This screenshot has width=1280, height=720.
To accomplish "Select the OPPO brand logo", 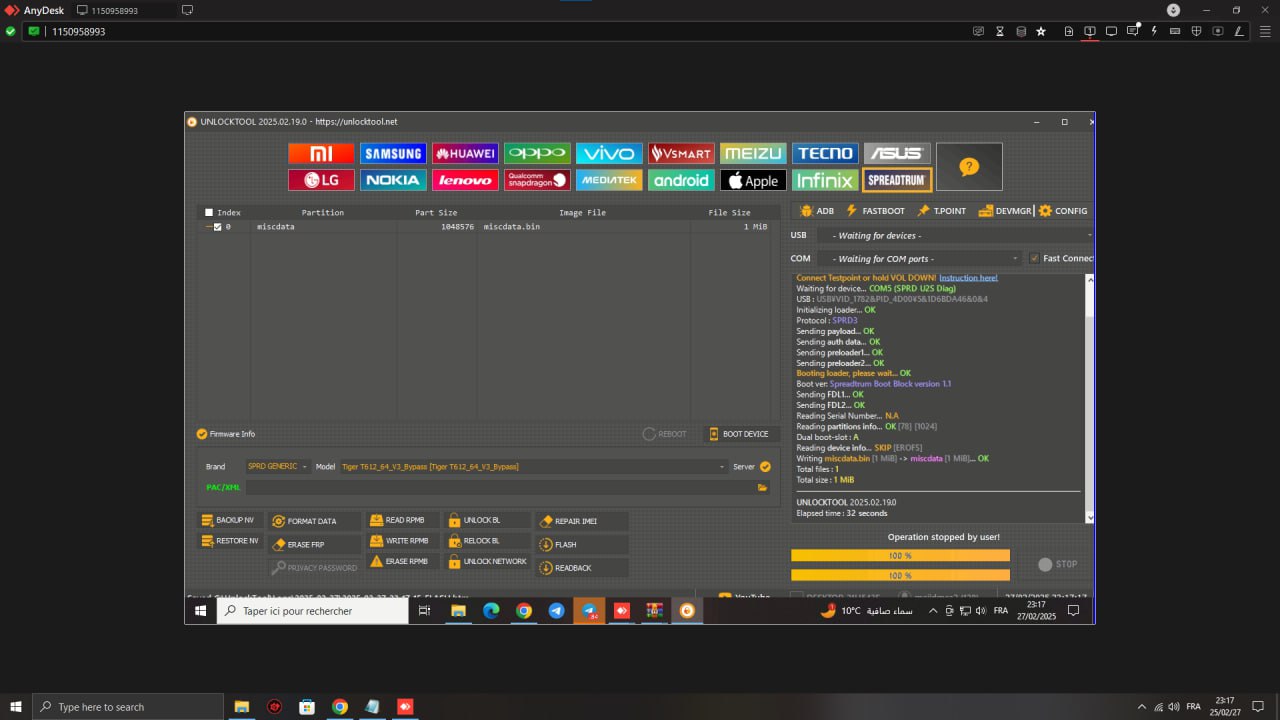I will coord(537,153).
